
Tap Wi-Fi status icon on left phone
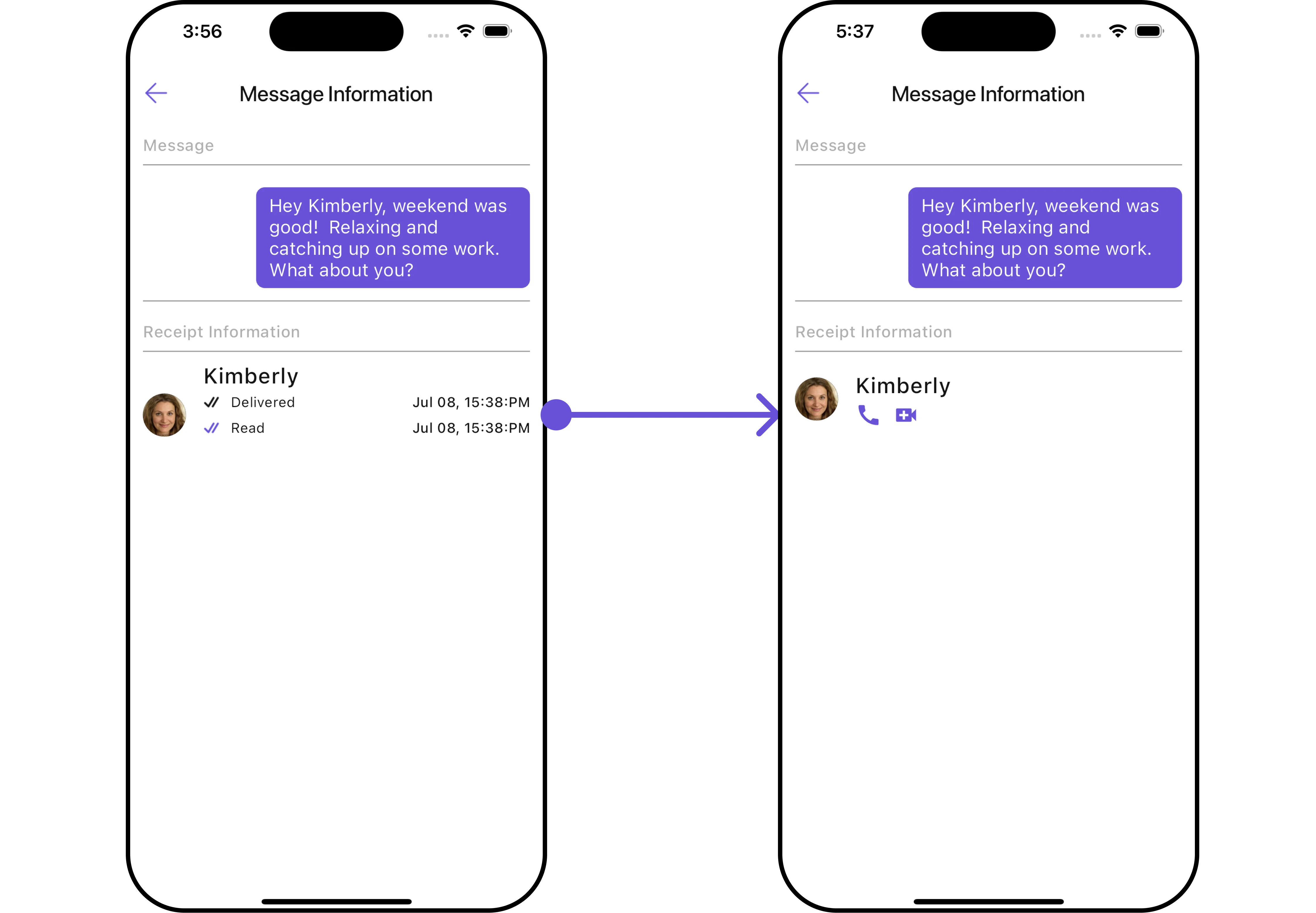click(466, 32)
